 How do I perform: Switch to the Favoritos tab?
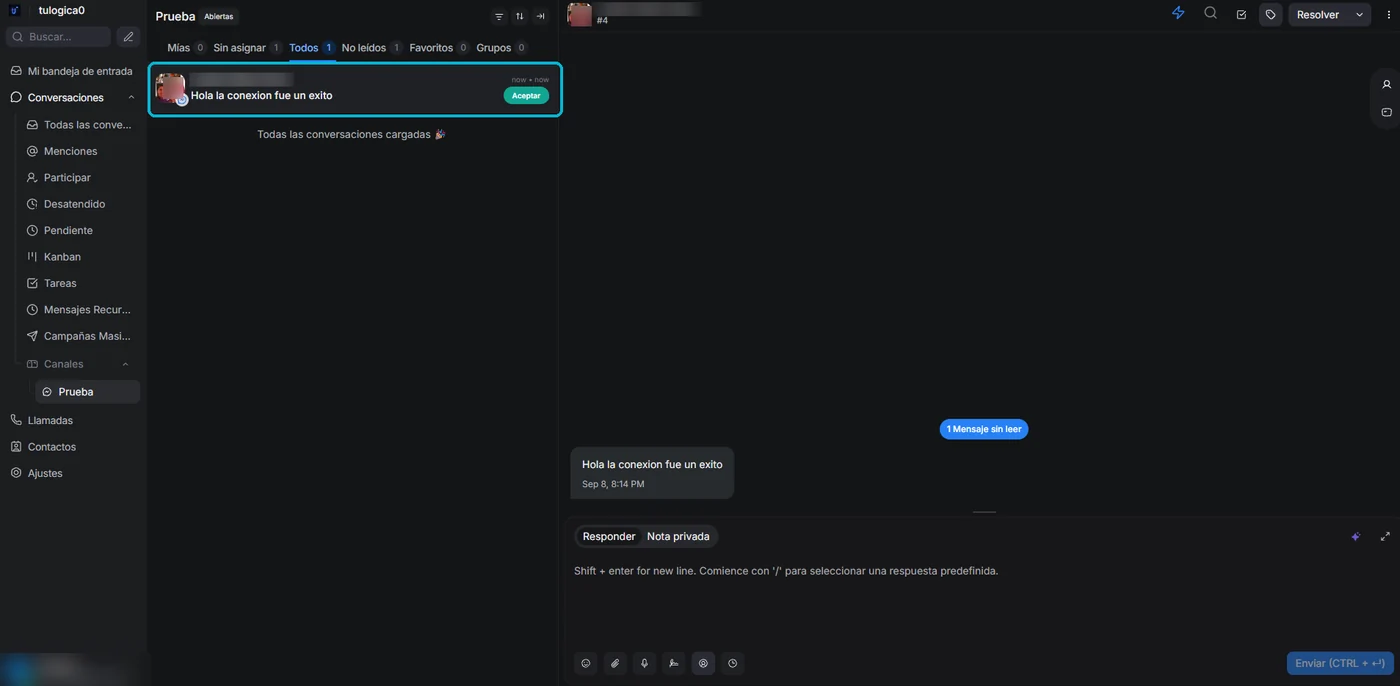(x=439, y=48)
